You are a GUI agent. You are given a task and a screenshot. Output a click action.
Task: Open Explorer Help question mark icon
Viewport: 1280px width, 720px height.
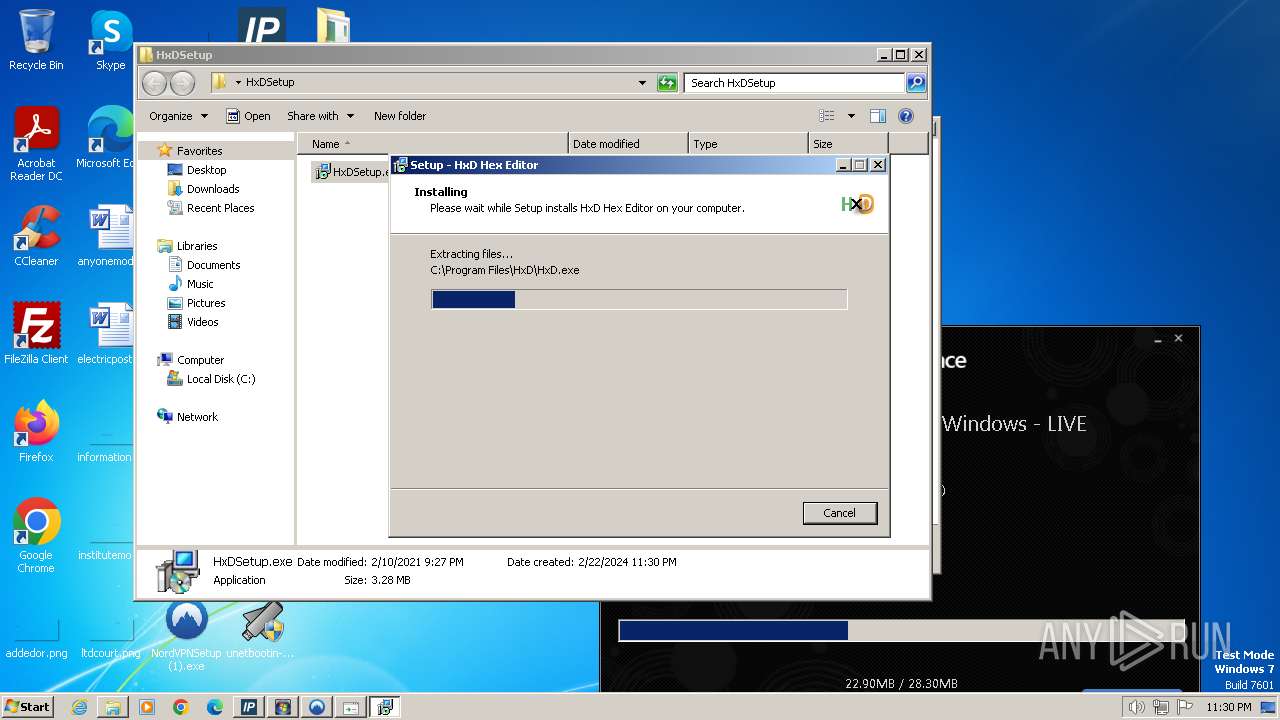(x=906, y=116)
